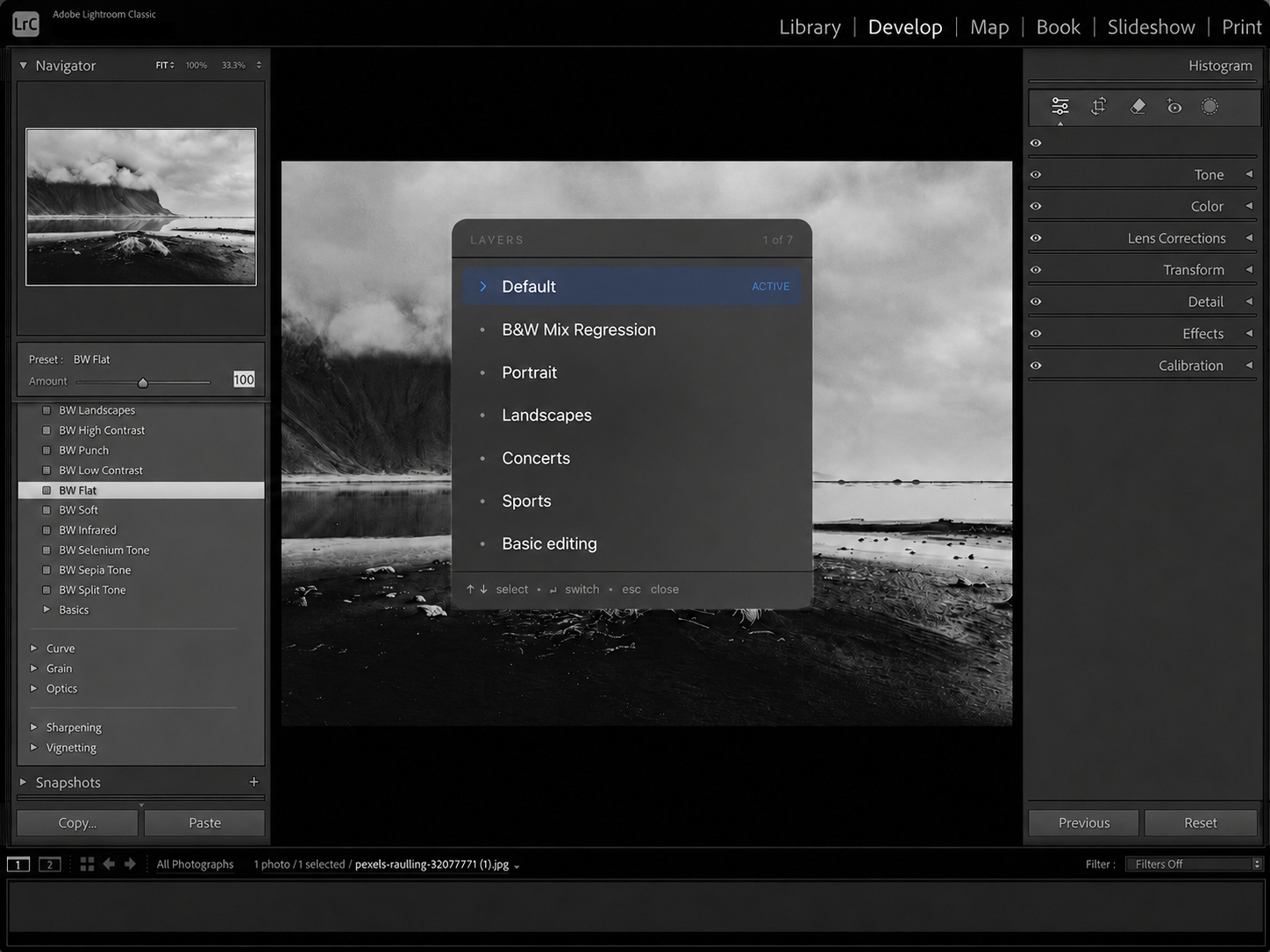Click the BW Flat preset icon

pyautogui.click(x=46, y=491)
